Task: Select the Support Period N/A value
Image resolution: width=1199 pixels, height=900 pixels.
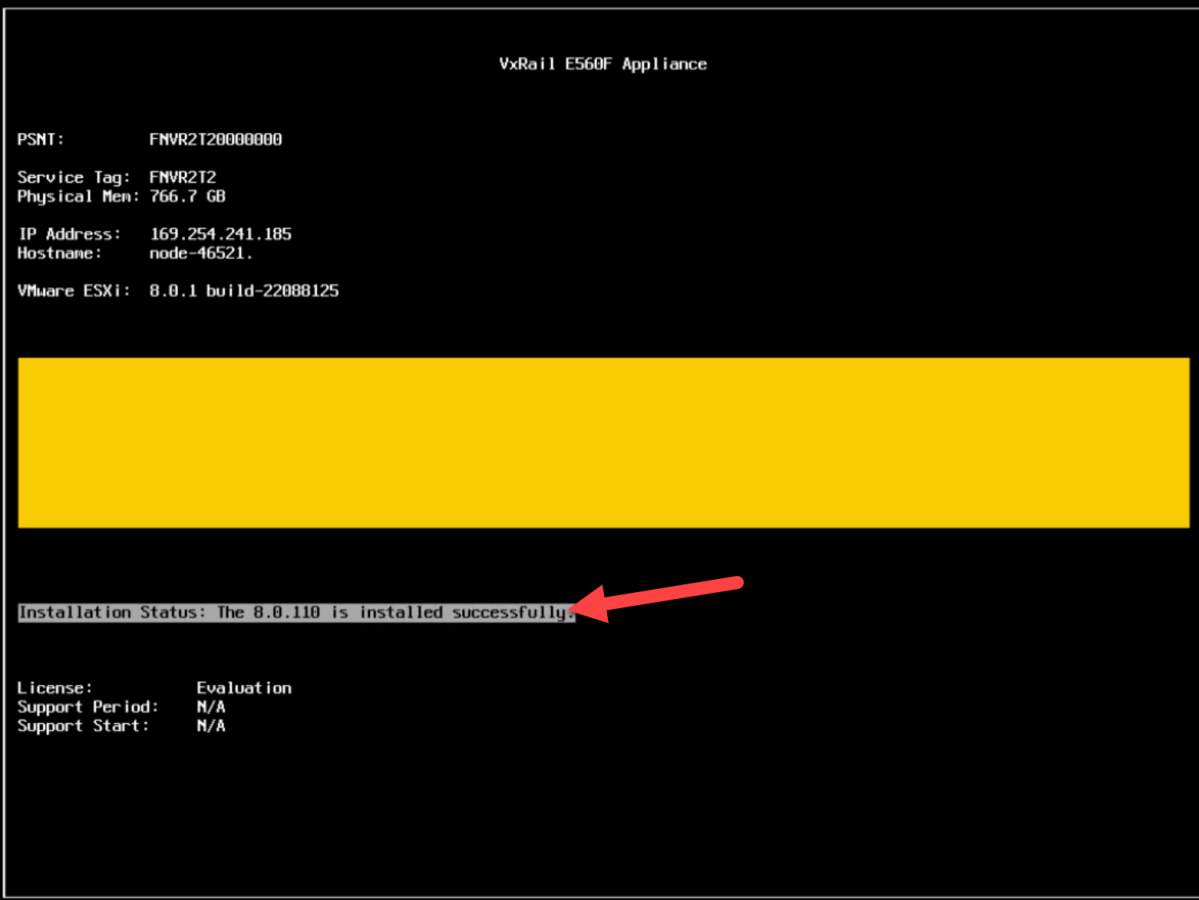Action: 213,706
